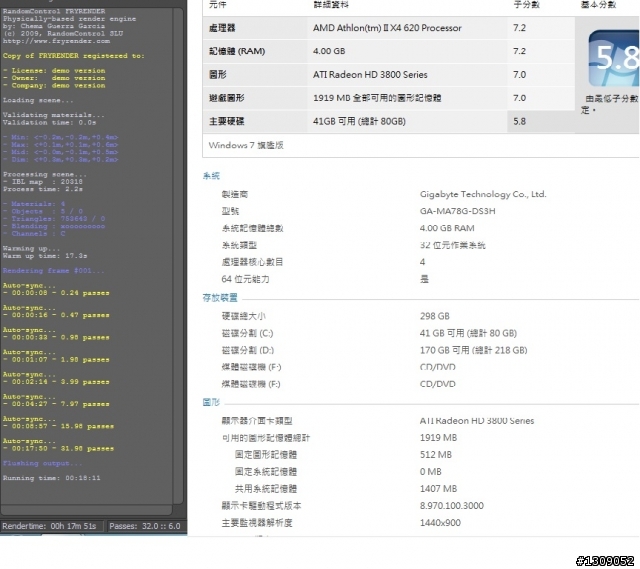Click the 5.8 subscore in 主要硬碟 row

(x=519, y=121)
